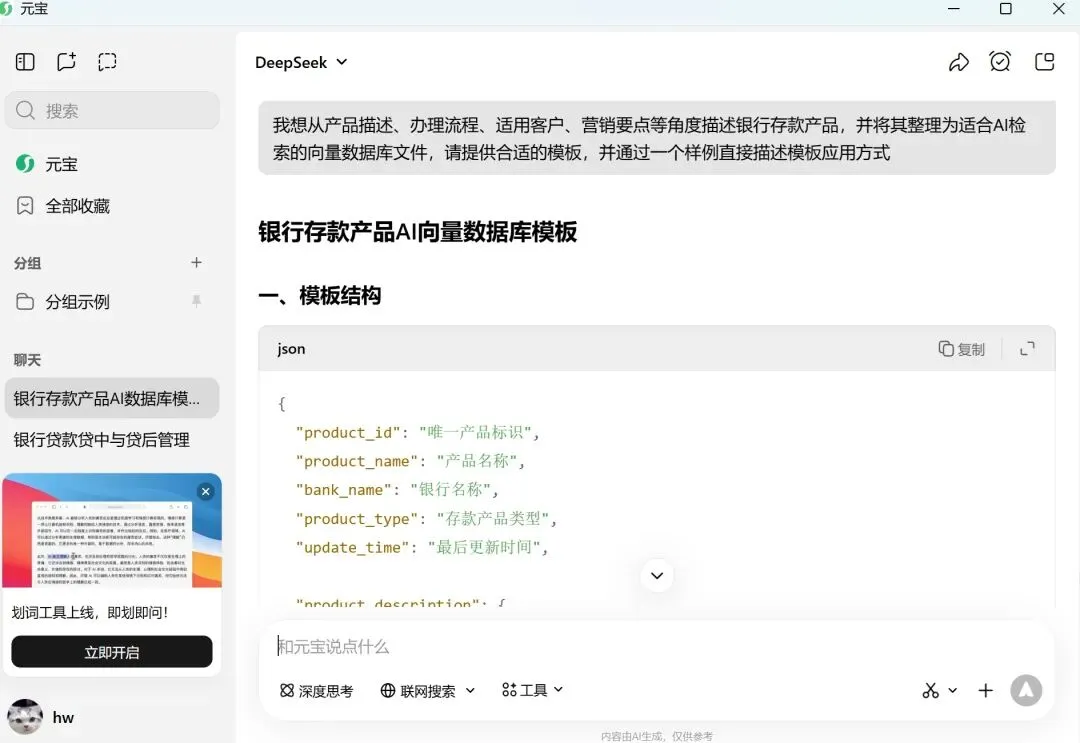
Task: Click the send button circle in input bar
Action: click(1026, 690)
